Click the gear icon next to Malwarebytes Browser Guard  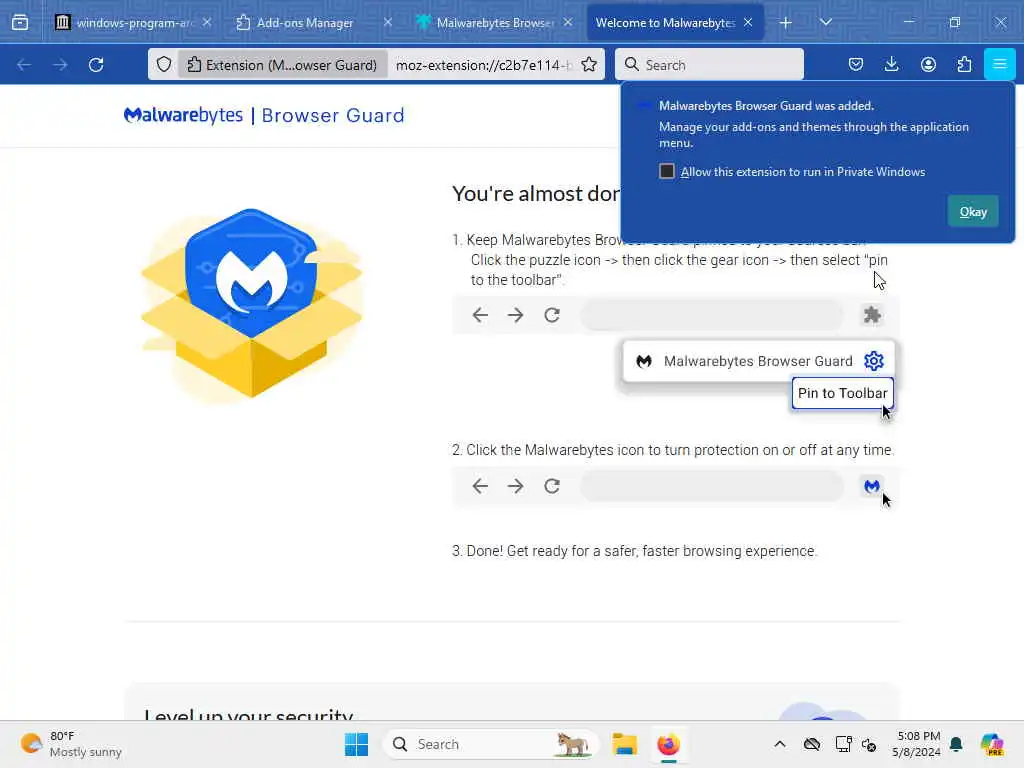click(x=874, y=360)
